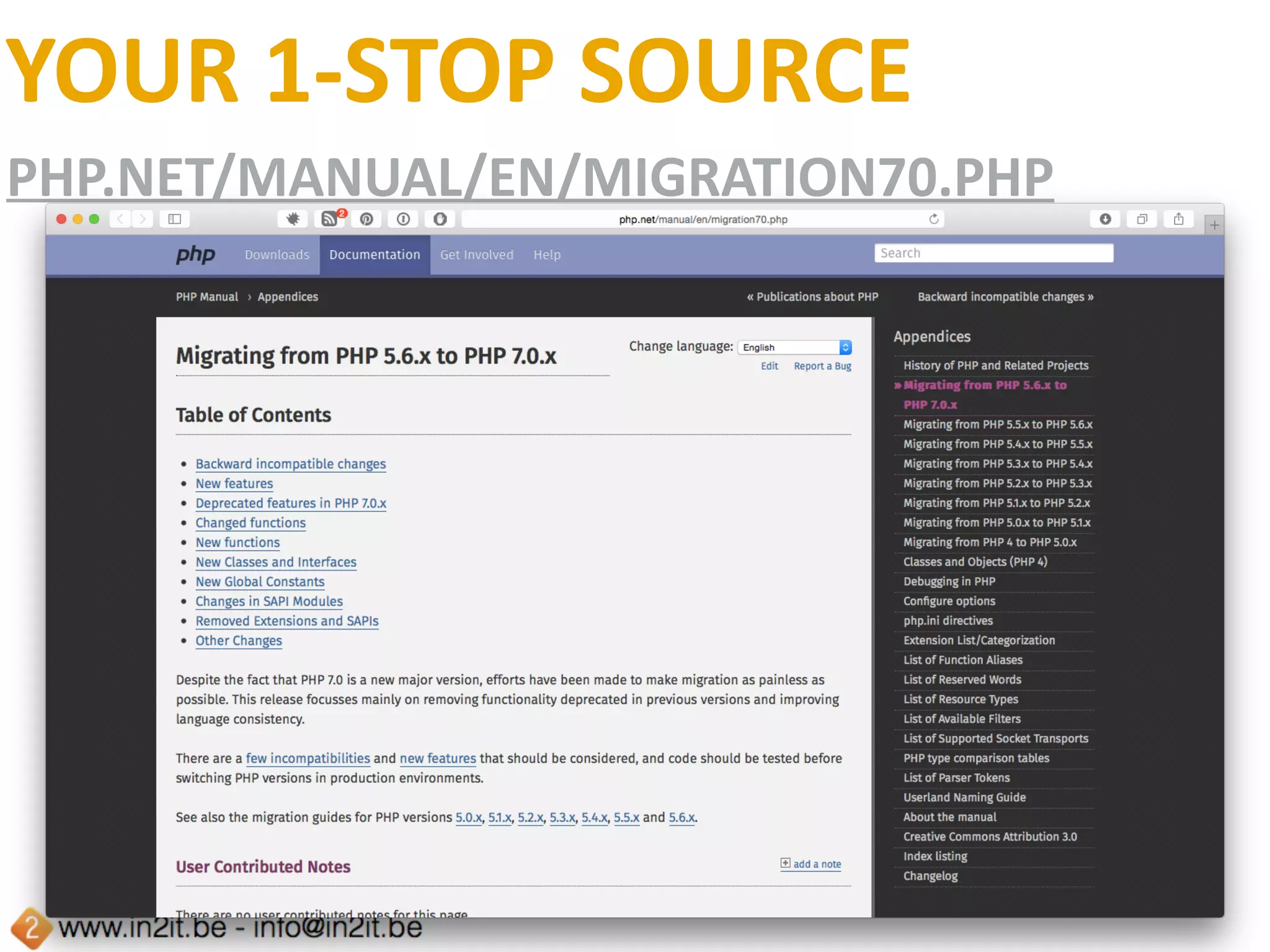Click the Pinterest extension icon

point(366,219)
